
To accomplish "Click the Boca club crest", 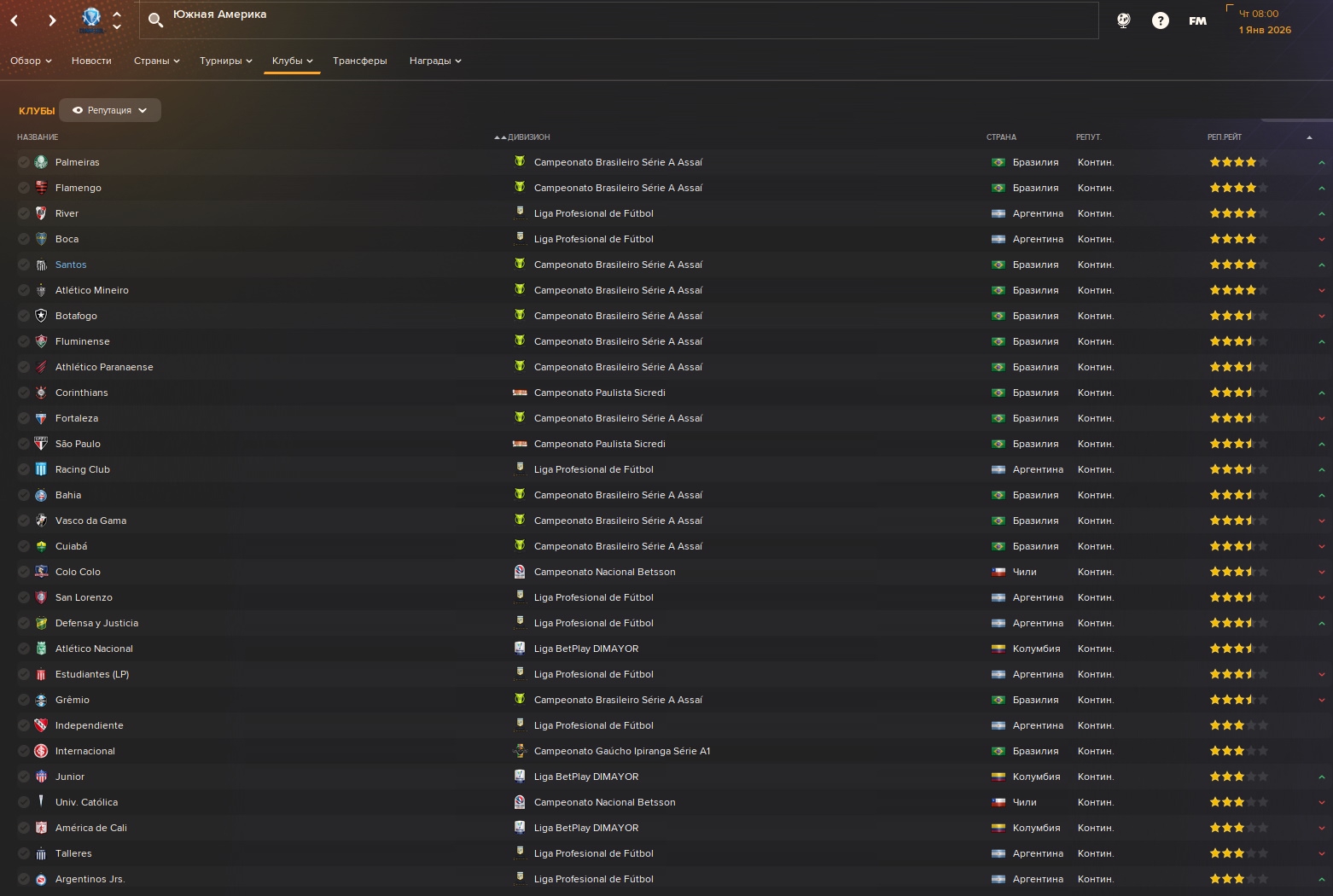I will click(41, 239).
